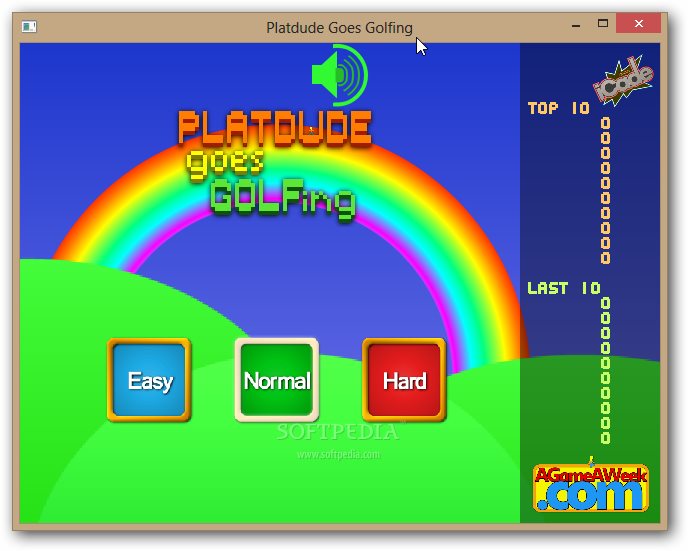Click the iCade logo badge
Screen dimensions: 688x551
(x=623, y=81)
